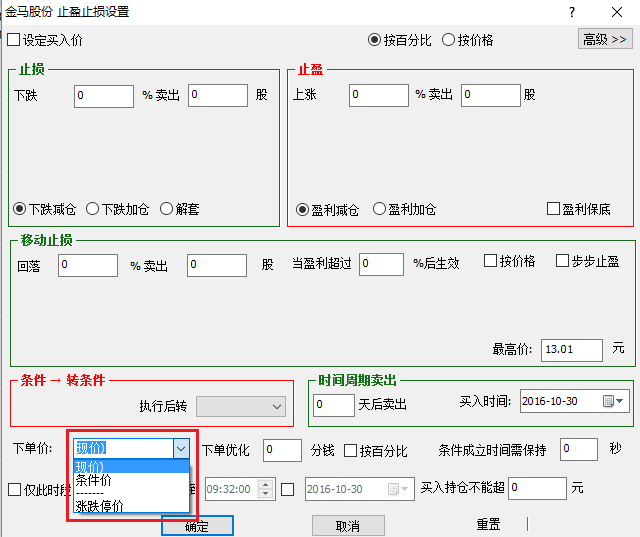Enable the 设定买入价 checkbox
The width and height of the screenshot is (640, 537).
(14, 40)
